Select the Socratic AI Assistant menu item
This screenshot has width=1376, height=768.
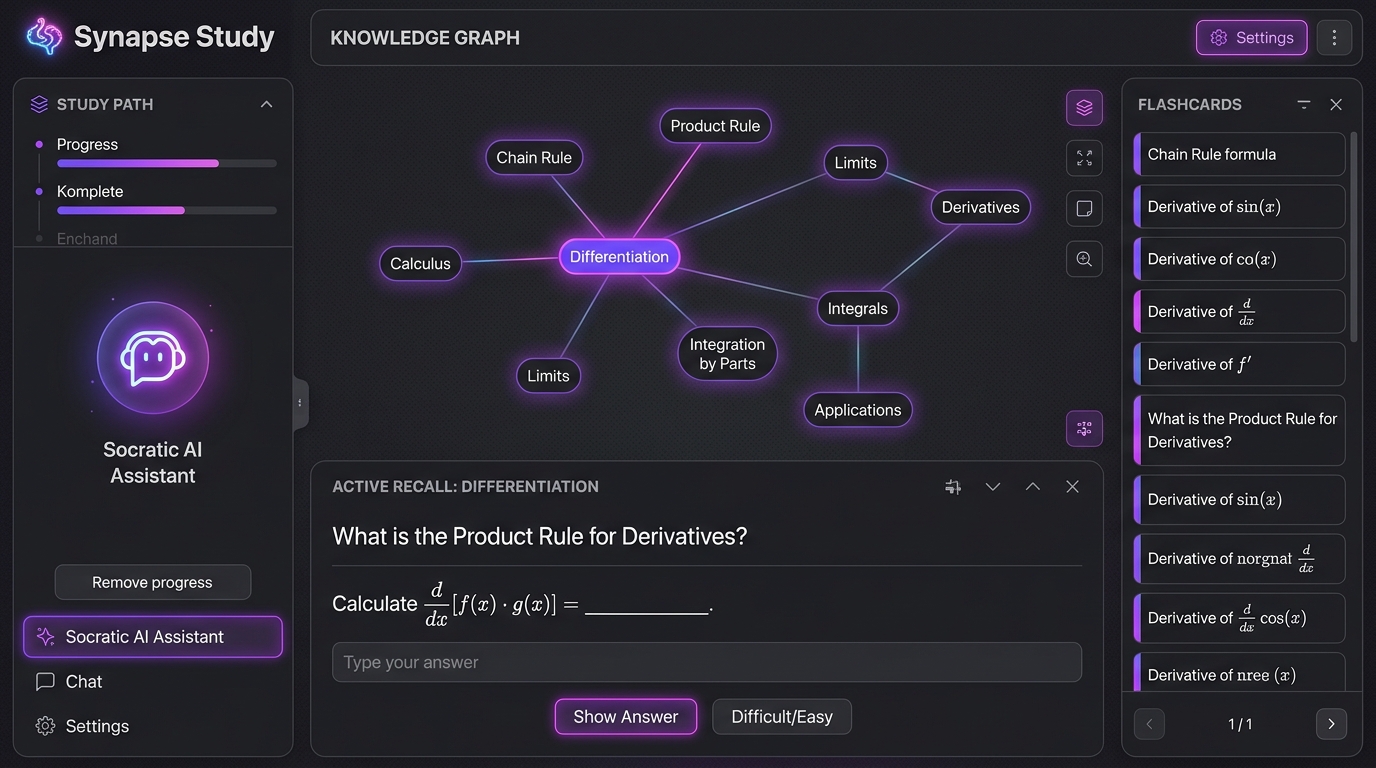tap(153, 637)
